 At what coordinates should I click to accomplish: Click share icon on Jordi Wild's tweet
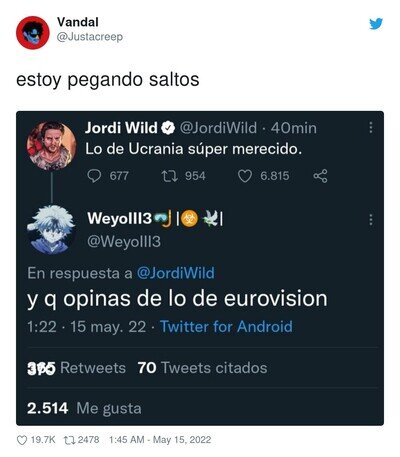[320, 176]
